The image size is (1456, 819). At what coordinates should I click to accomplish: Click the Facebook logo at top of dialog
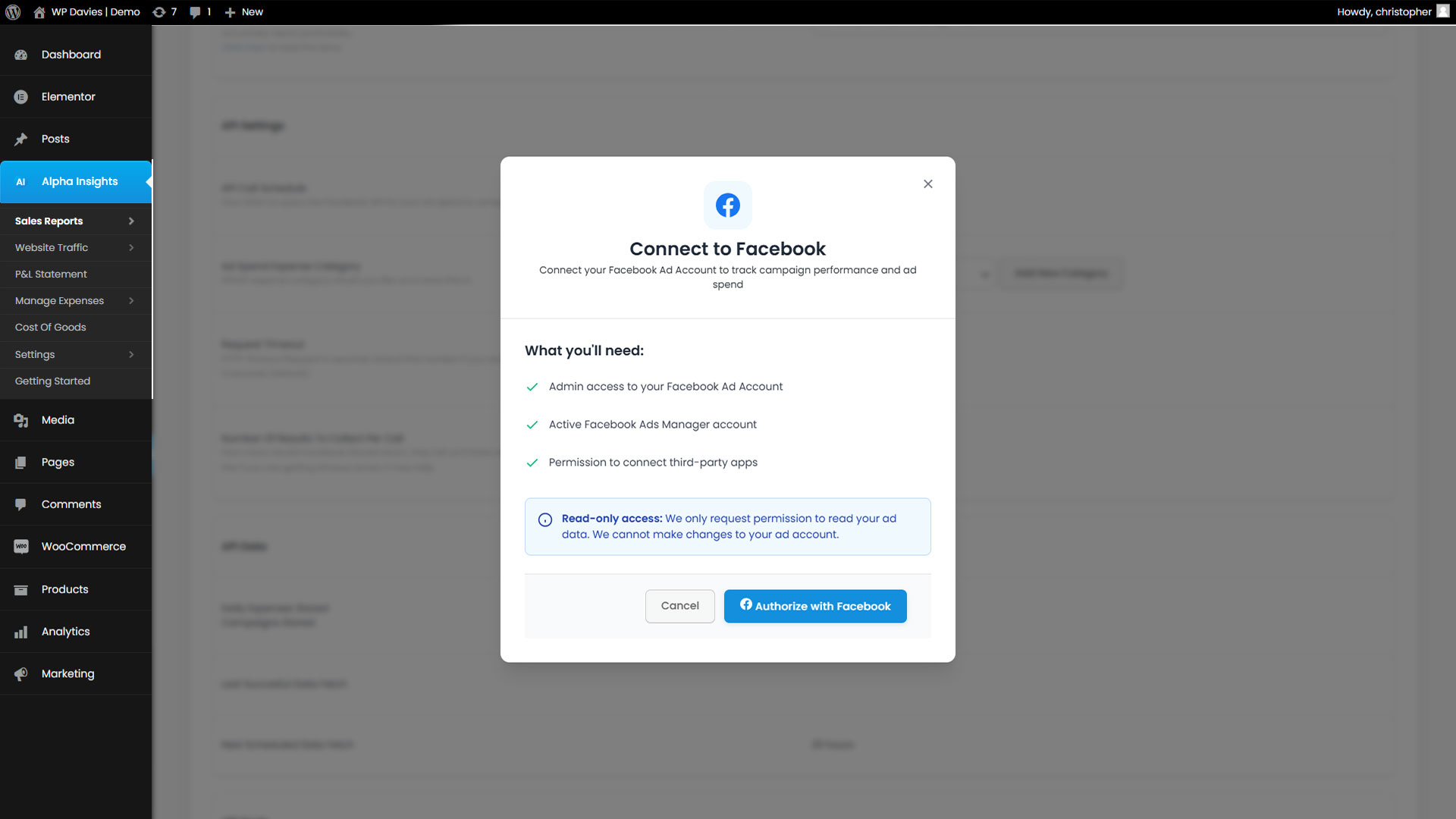[x=727, y=205]
